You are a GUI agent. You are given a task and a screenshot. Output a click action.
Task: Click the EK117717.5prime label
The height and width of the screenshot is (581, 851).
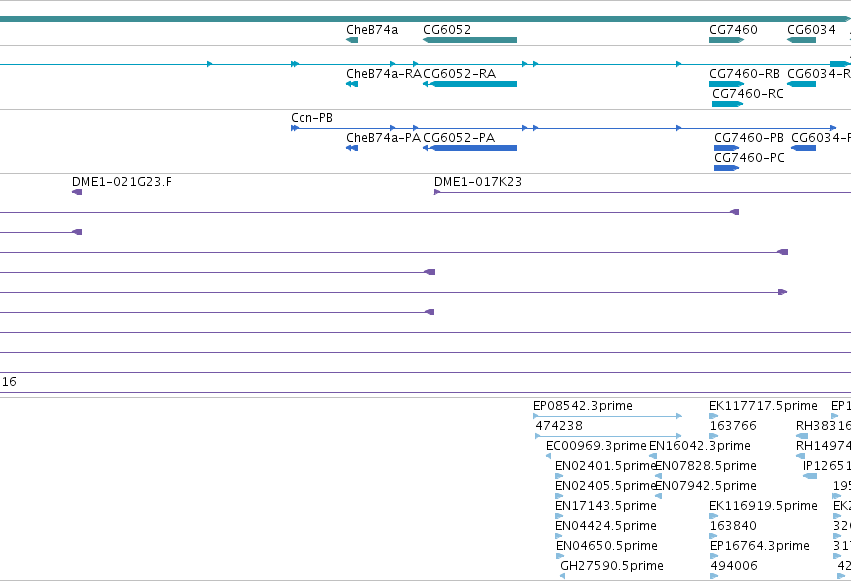coord(763,406)
